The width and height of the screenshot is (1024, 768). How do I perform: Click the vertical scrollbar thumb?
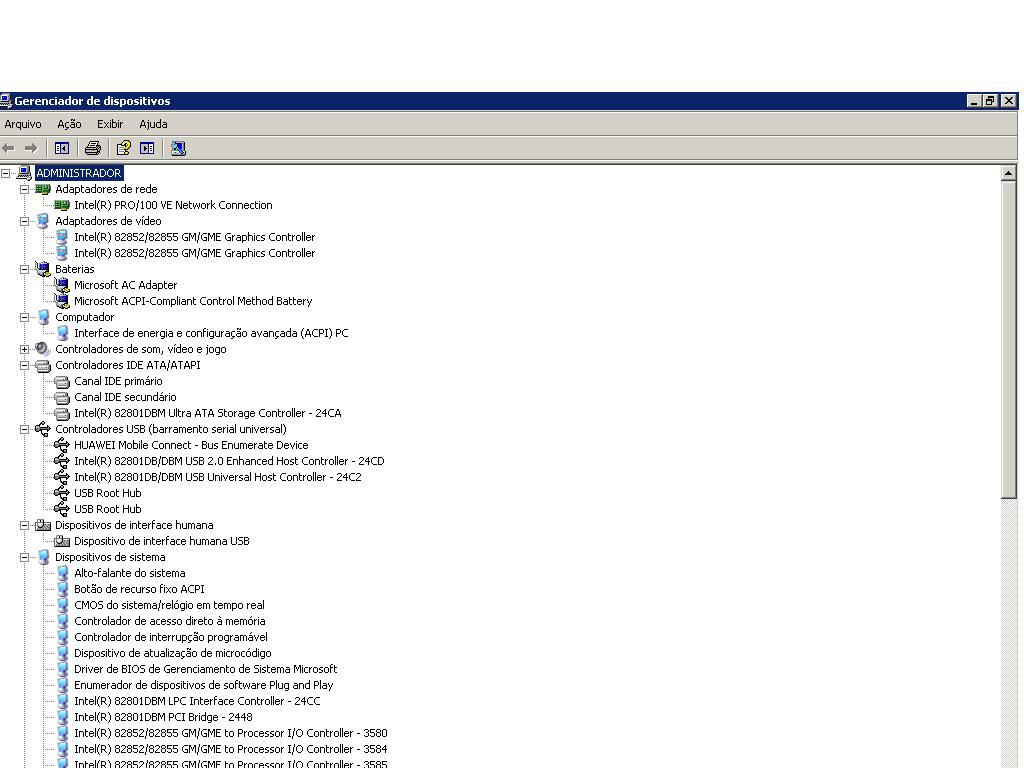(1008, 340)
